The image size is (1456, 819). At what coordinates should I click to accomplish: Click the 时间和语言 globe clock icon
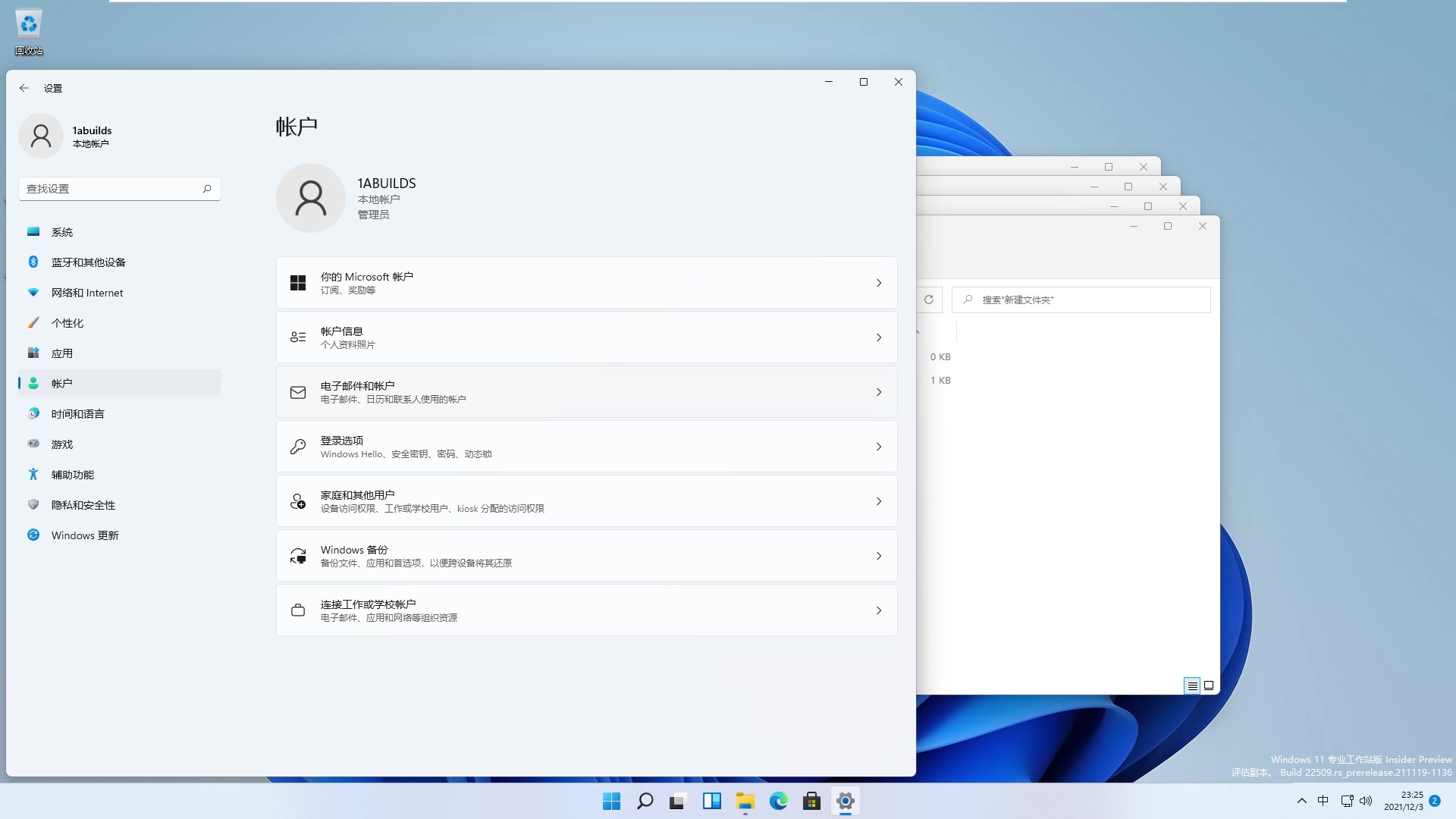coord(33,413)
